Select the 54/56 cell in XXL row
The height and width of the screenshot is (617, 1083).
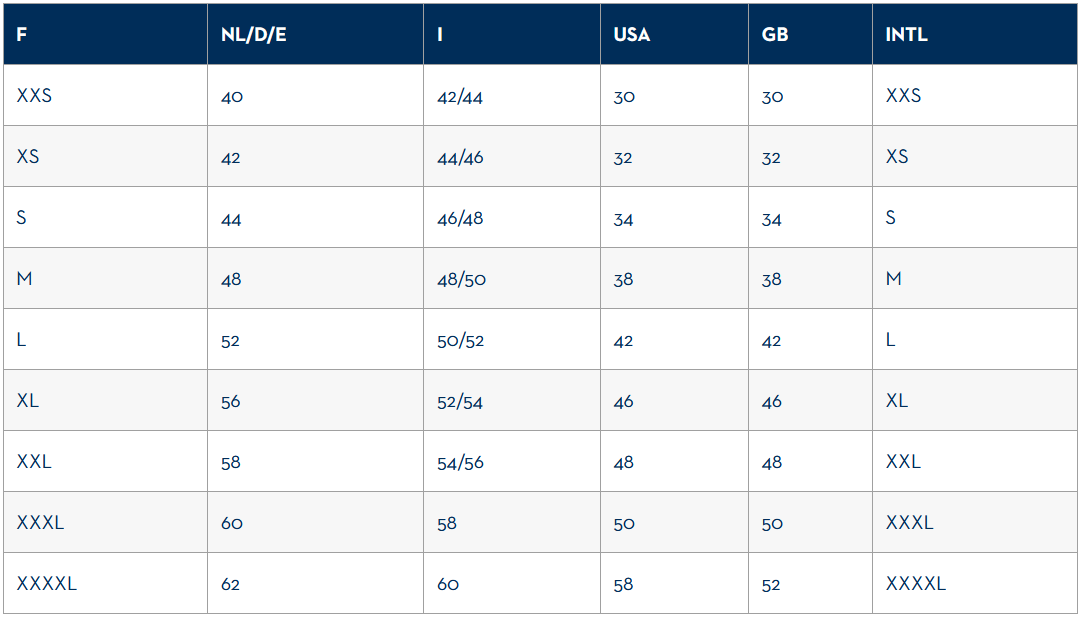click(512, 461)
